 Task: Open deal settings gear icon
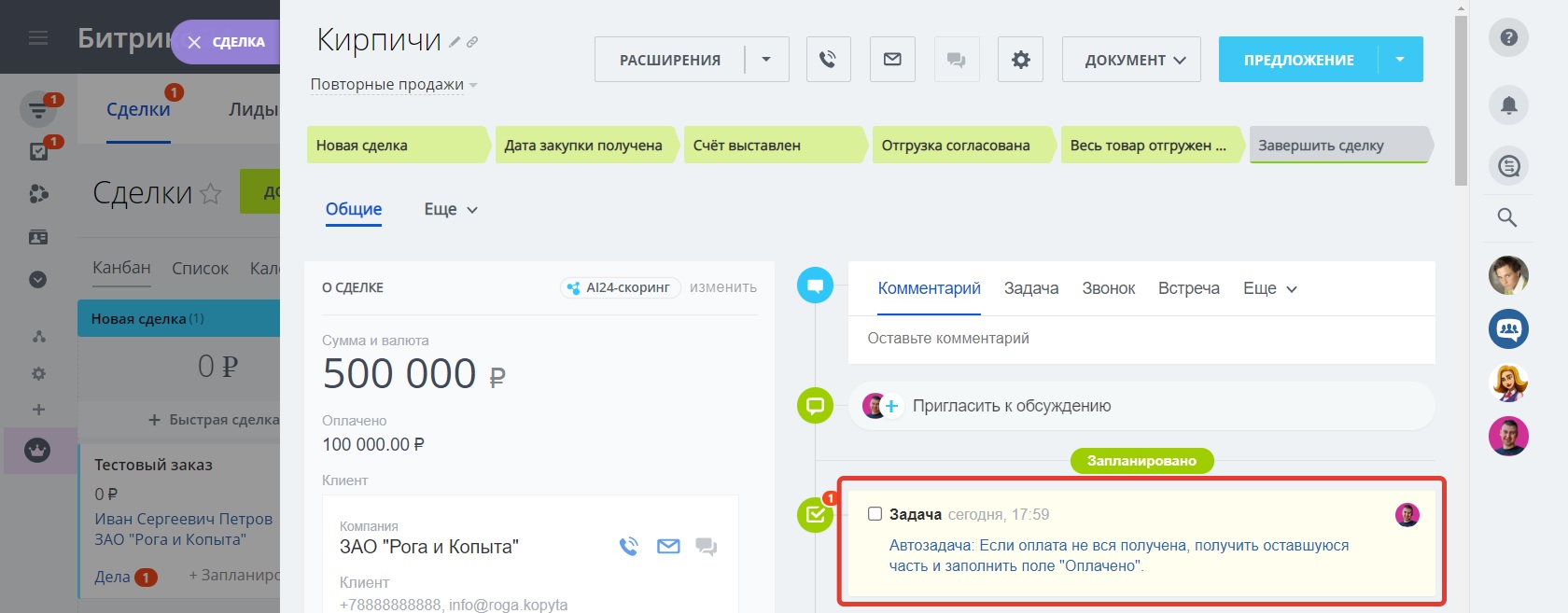tap(1020, 60)
